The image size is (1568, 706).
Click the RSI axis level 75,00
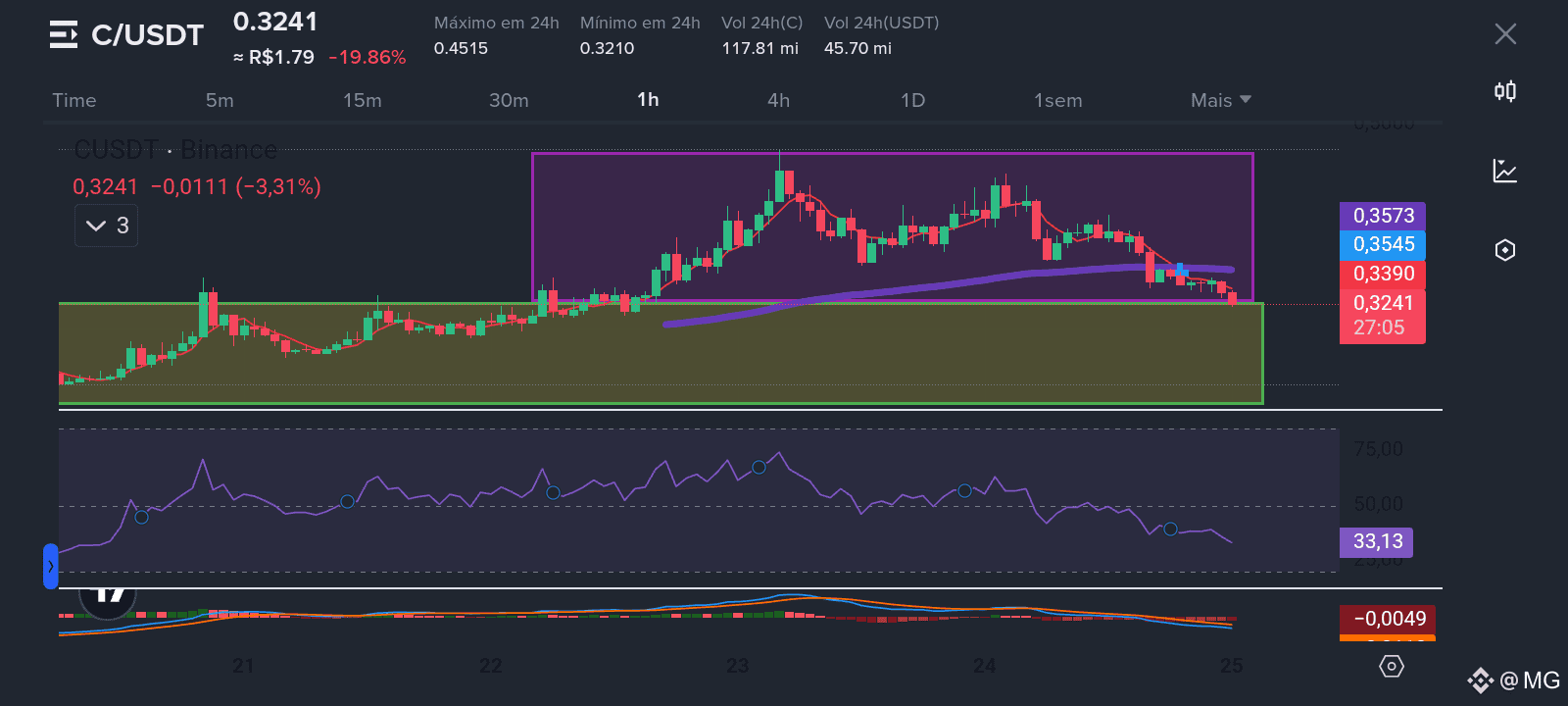(1378, 449)
